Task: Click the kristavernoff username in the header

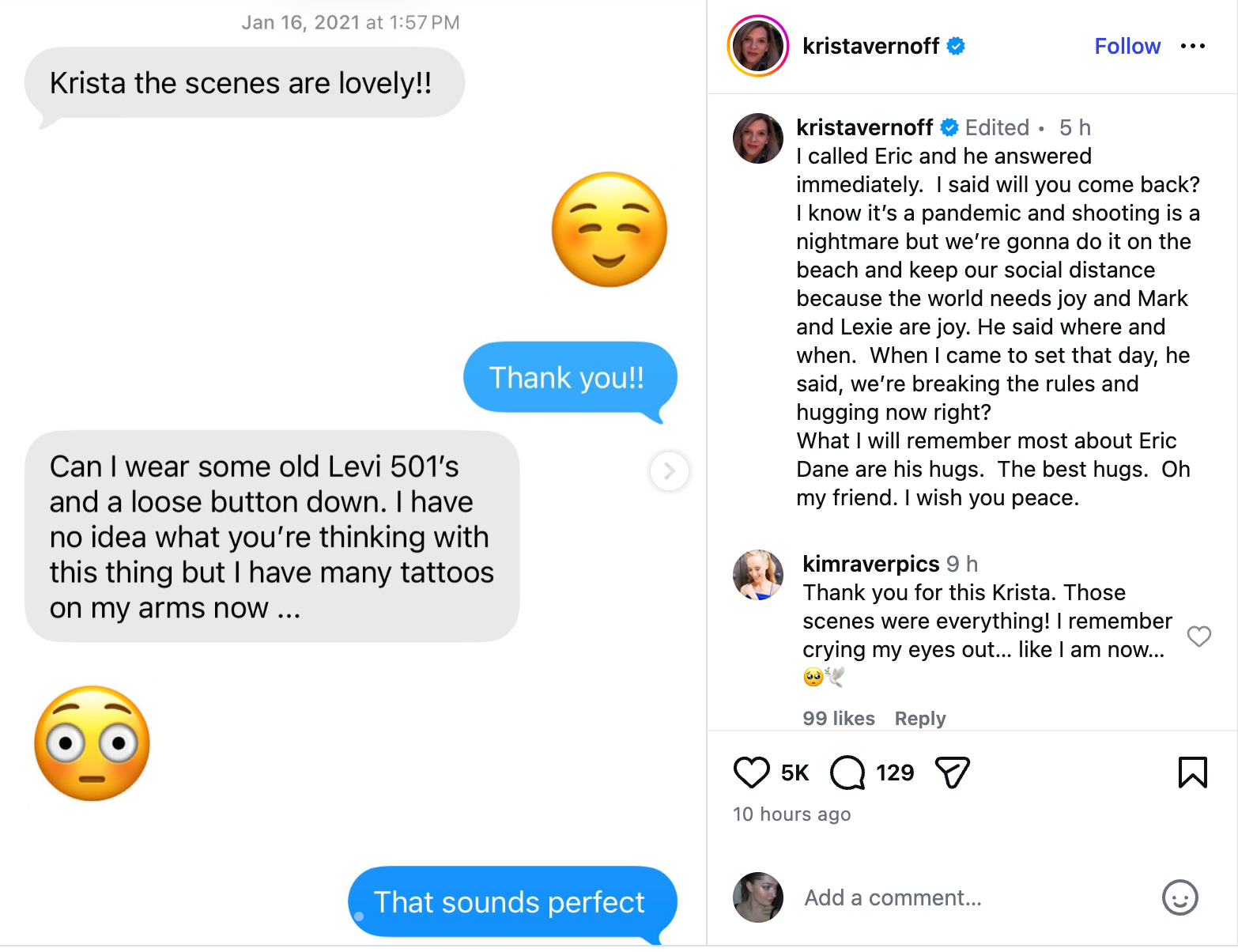Action: coord(870,47)
